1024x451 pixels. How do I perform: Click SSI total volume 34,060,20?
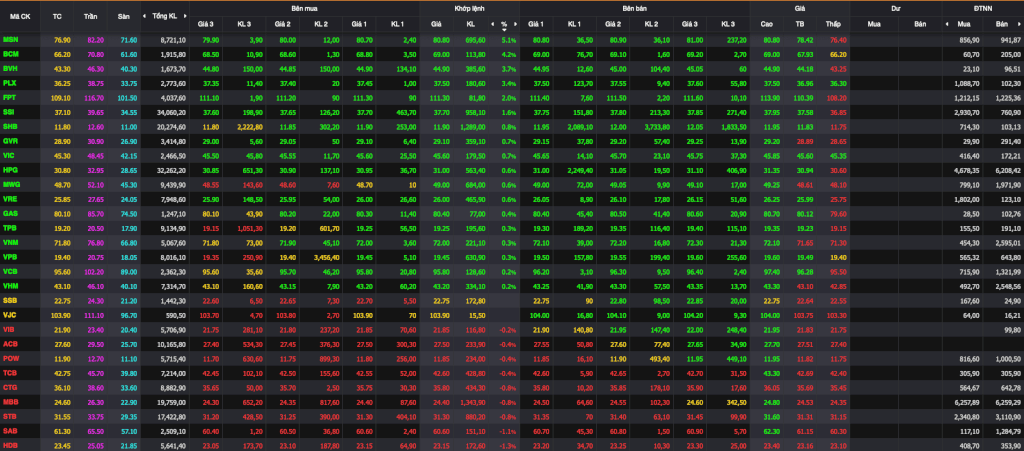[172, 112]
